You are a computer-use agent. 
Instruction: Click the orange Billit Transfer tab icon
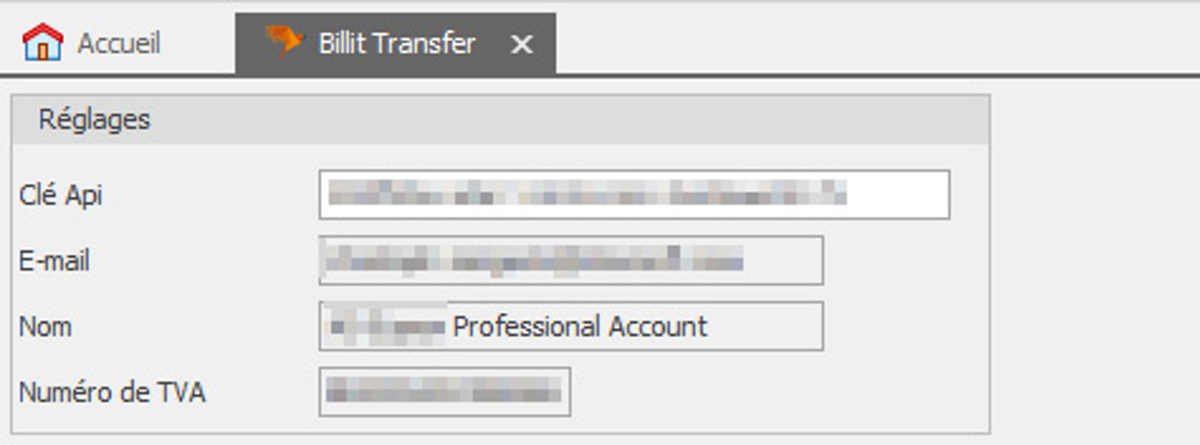pyautogui.click(x=284, y=41)
